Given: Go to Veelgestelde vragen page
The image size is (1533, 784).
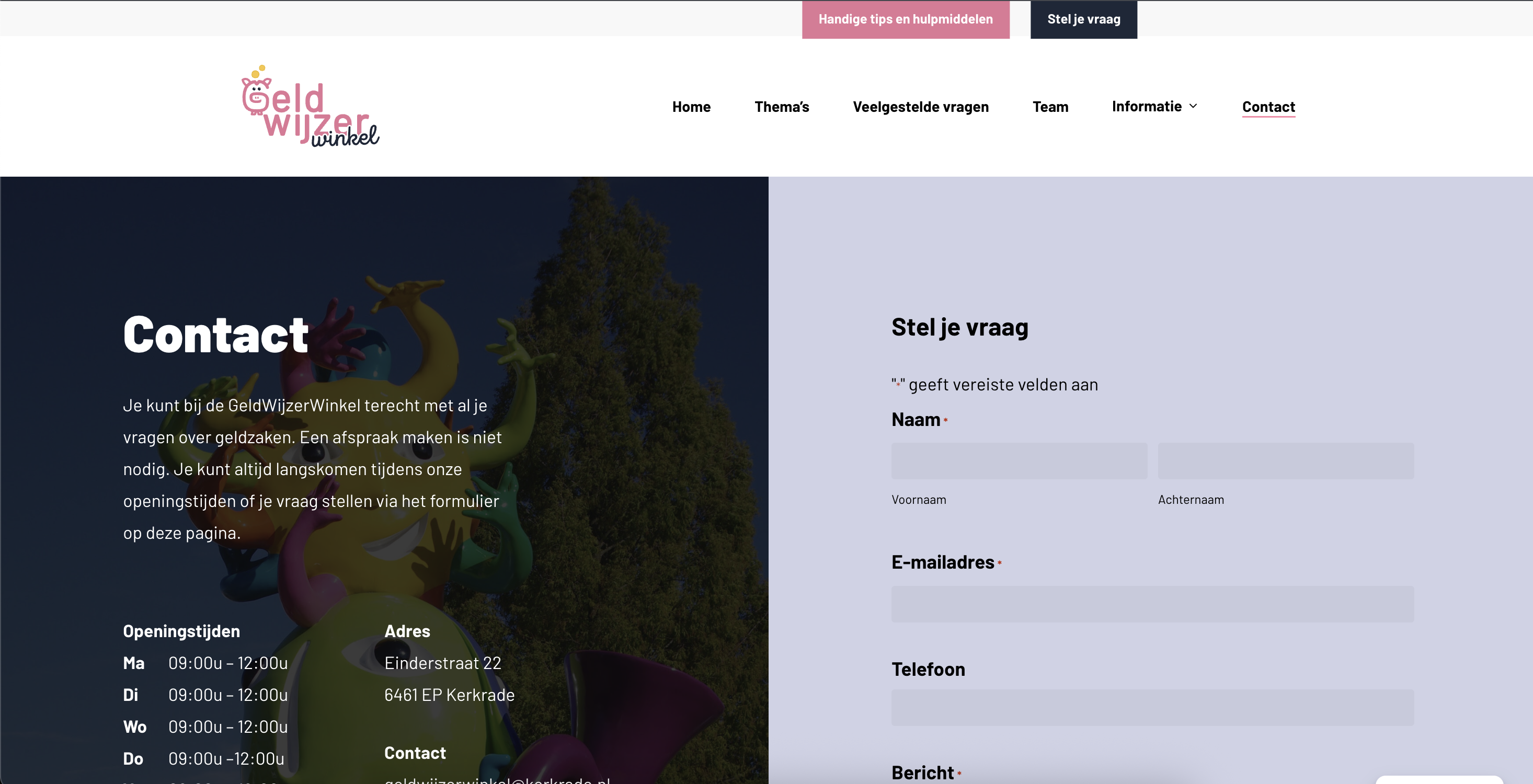Looking at the screenshot, I should [921, 107].
